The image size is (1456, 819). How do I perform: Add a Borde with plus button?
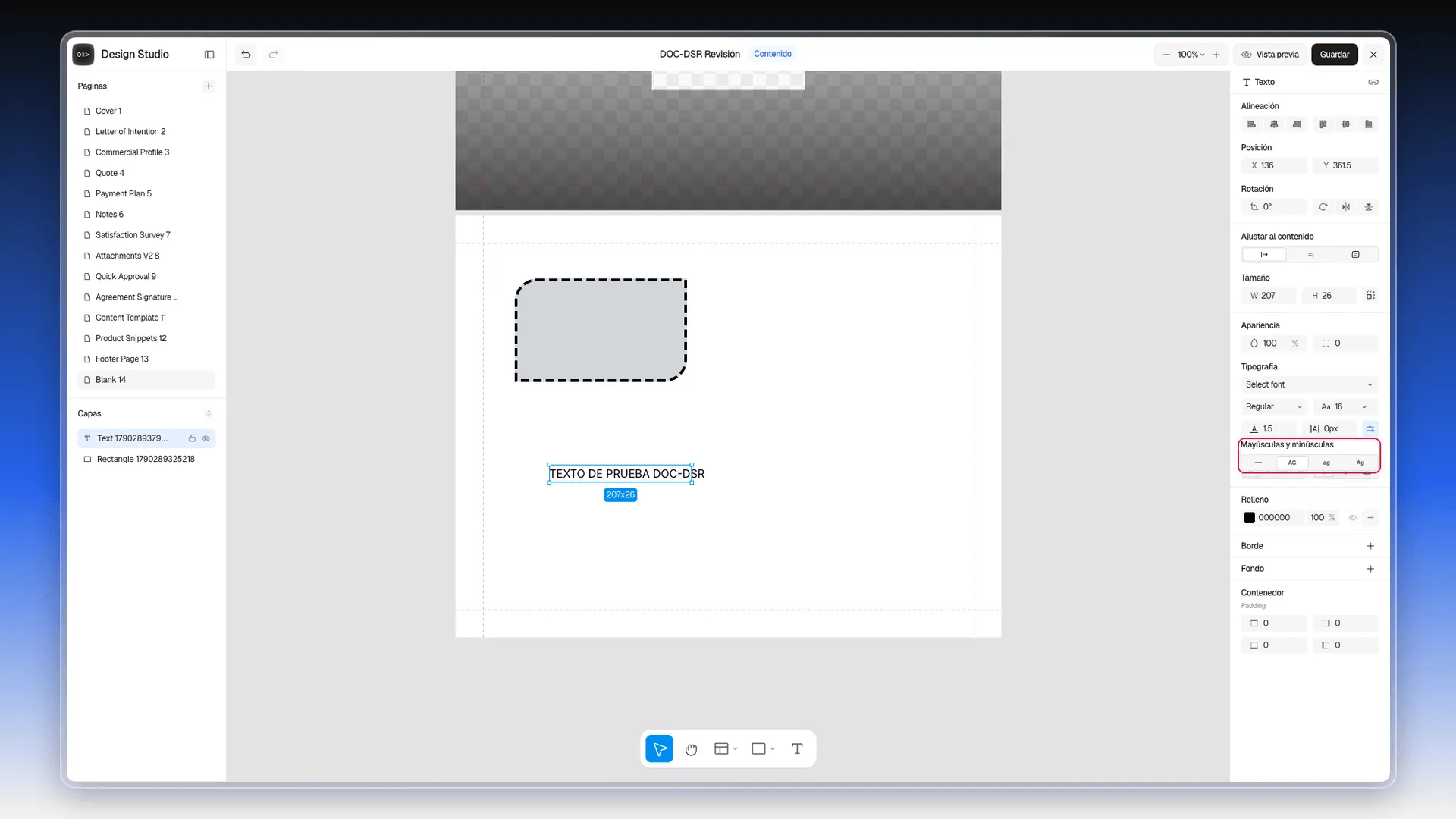1370,547
